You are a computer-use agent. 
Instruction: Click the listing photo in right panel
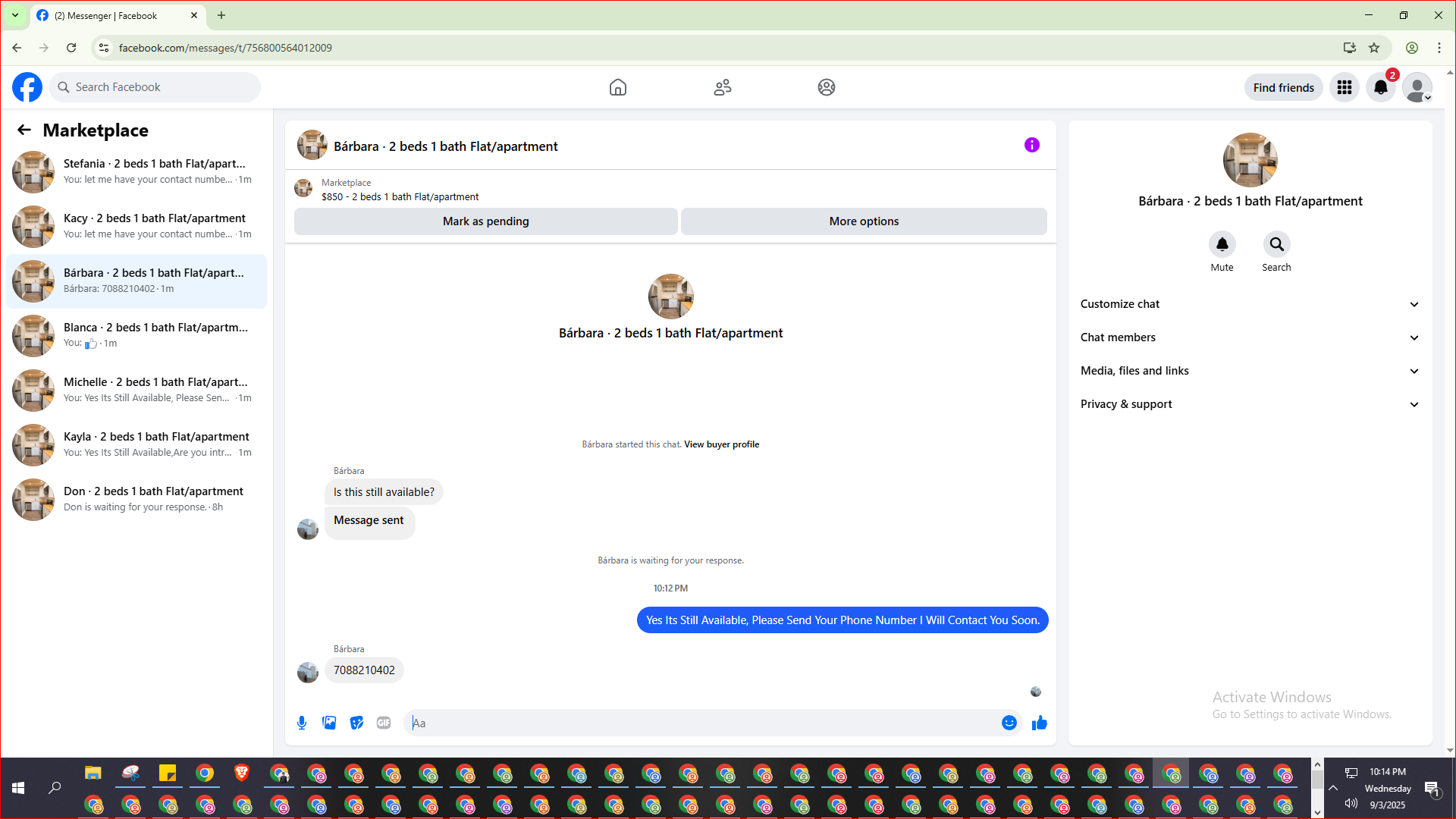(x=1250, y=160)
